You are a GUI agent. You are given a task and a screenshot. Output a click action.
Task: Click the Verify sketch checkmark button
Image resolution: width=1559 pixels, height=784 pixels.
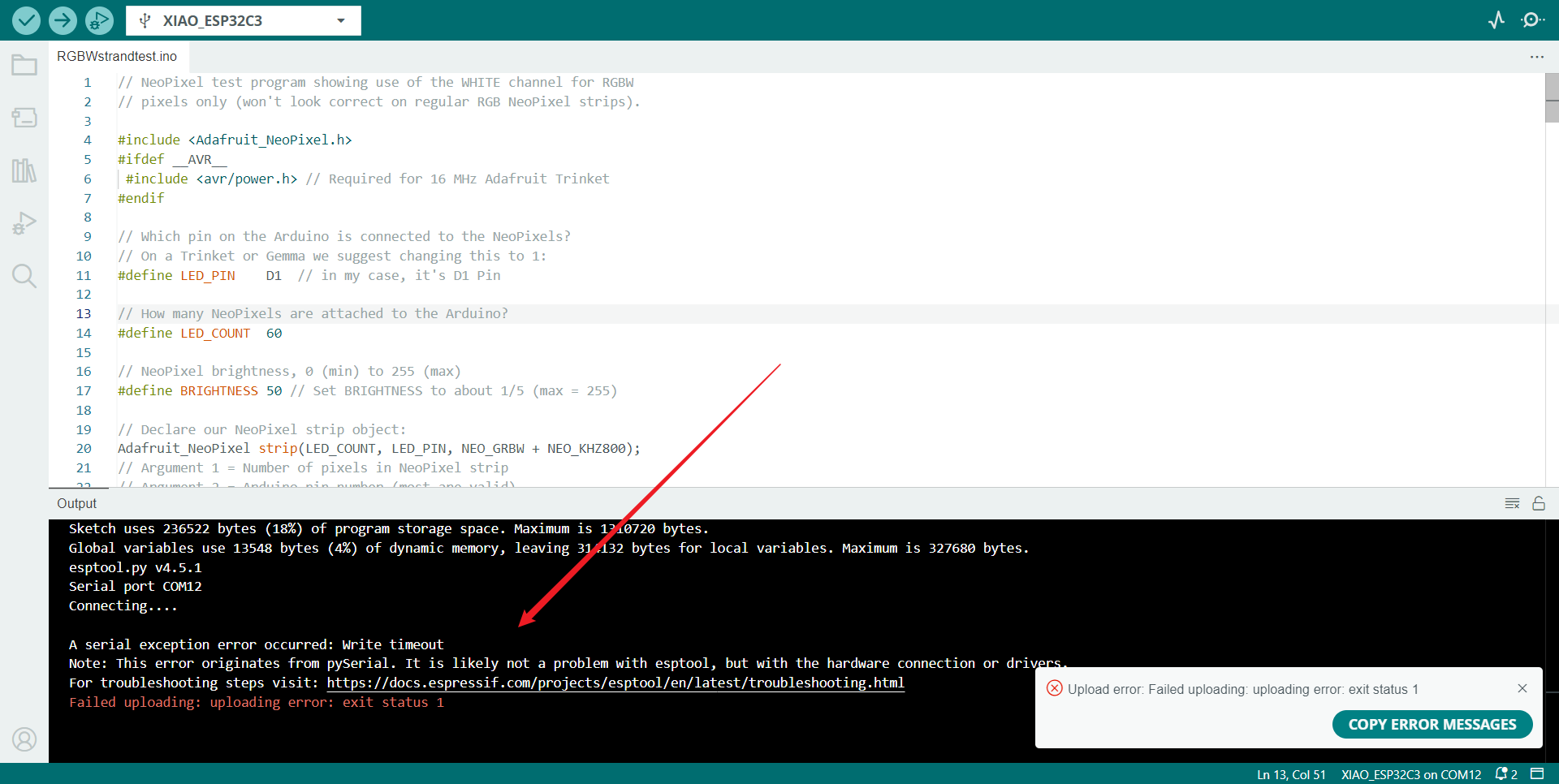tap(26, 20)
